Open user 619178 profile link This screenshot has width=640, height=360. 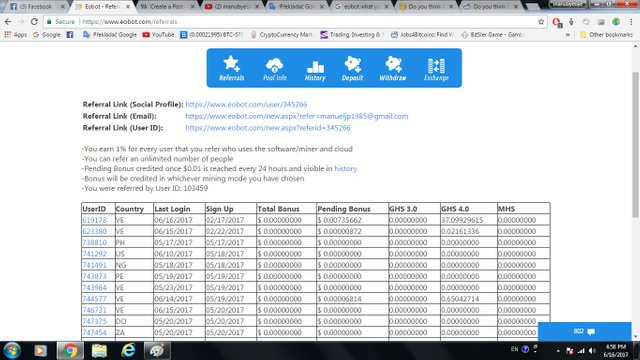click(94, 220)
